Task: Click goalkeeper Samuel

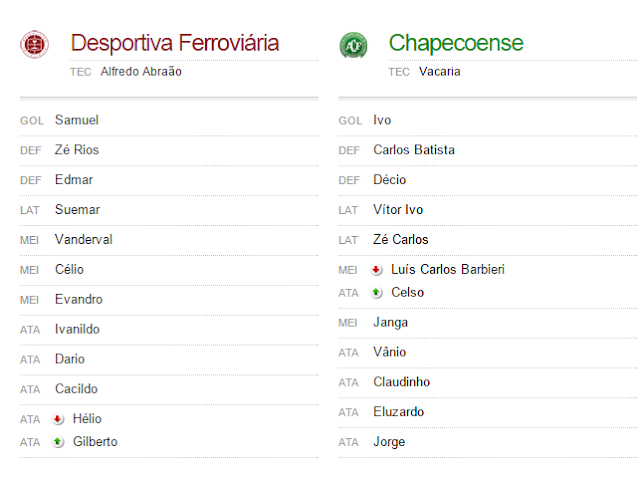Action: coord(77,120)
